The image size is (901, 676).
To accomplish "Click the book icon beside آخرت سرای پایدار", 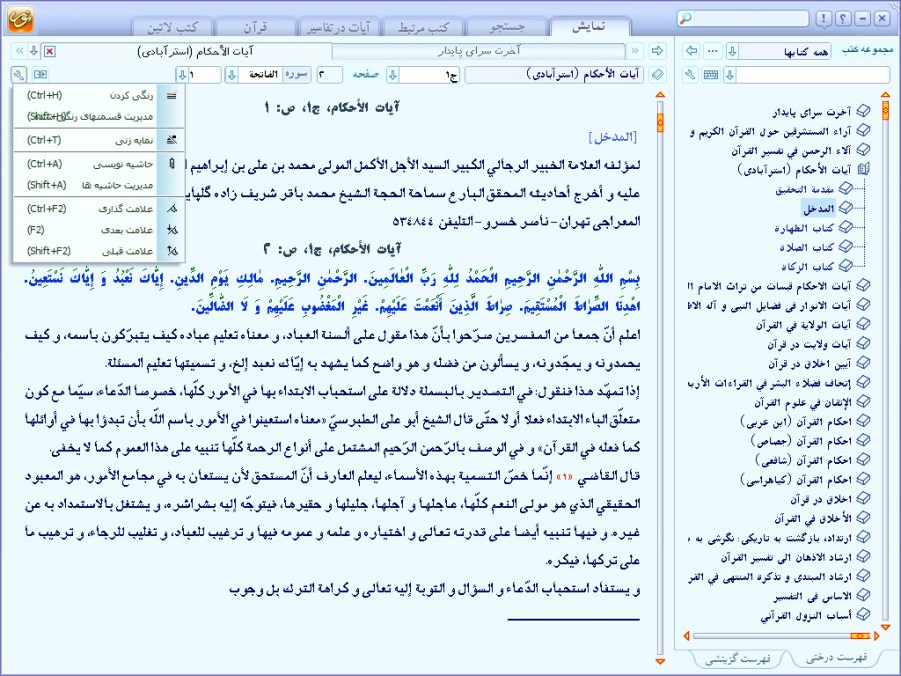I will pos(863,112).
